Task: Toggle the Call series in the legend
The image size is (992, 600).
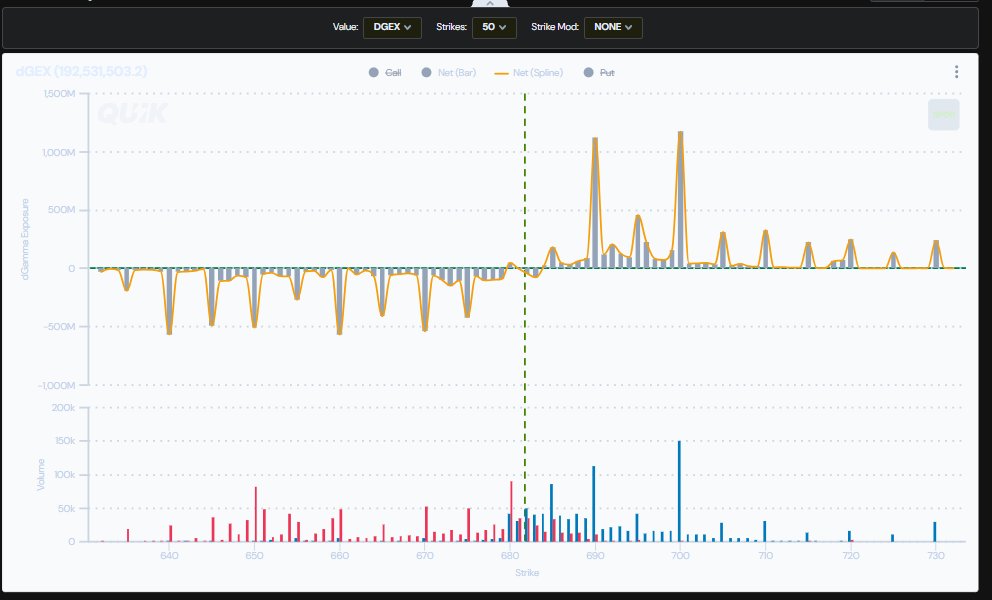Action: pyautogui.click(x=385, y=73)
